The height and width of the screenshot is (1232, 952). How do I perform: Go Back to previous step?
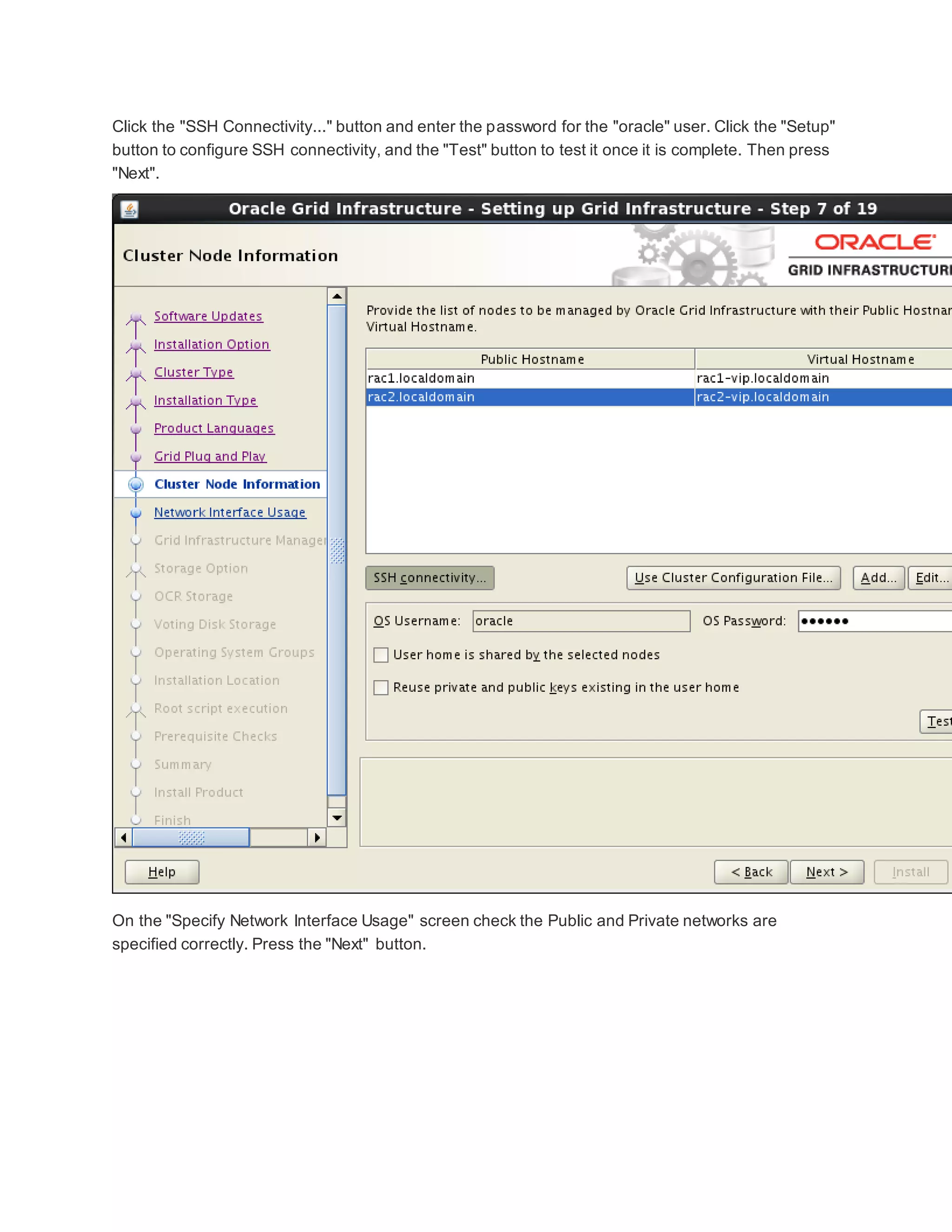(x=751, y=872)
